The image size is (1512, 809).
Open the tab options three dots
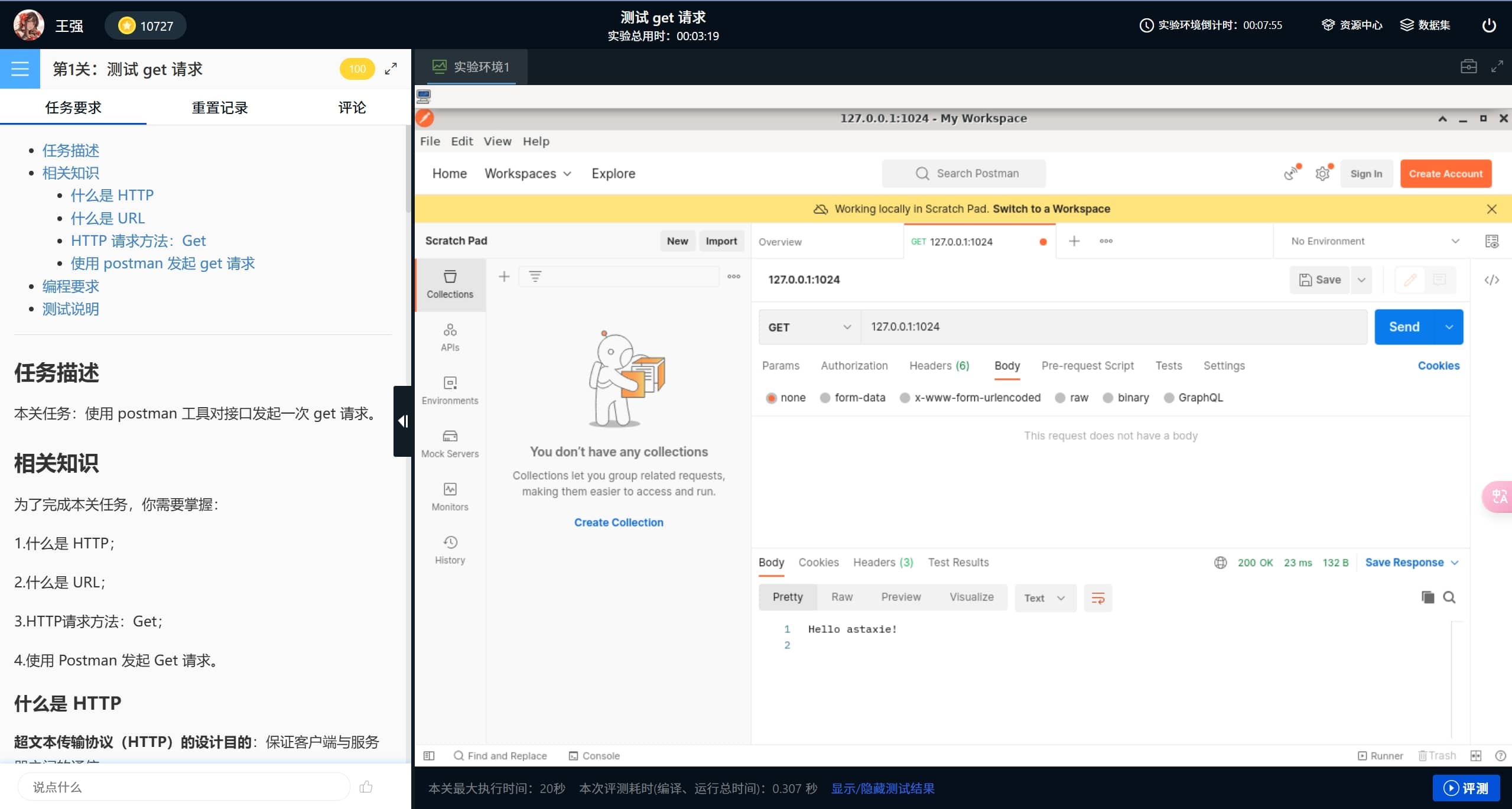pos(1105,241)
